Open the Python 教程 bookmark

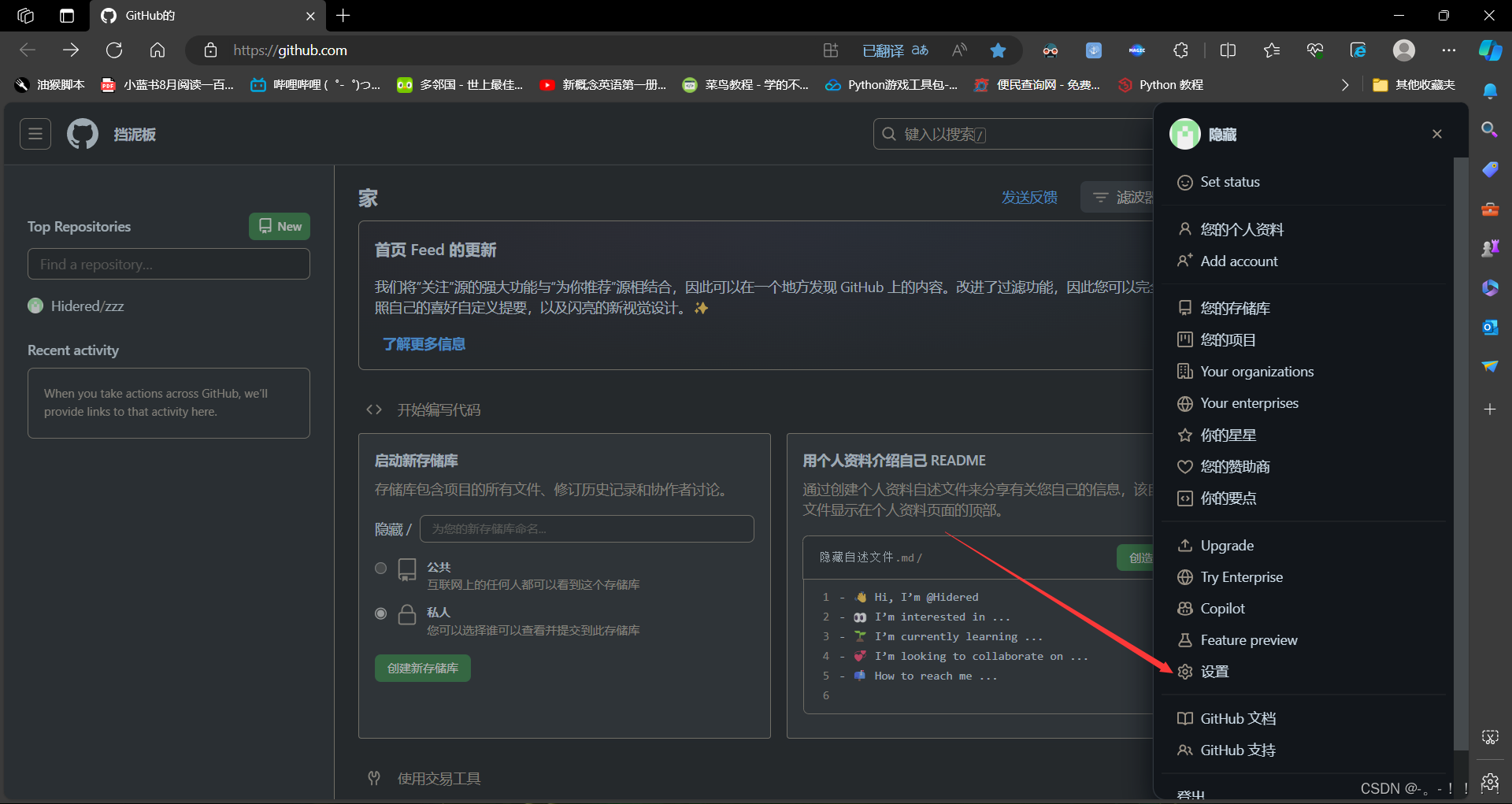coord(1161,84)
